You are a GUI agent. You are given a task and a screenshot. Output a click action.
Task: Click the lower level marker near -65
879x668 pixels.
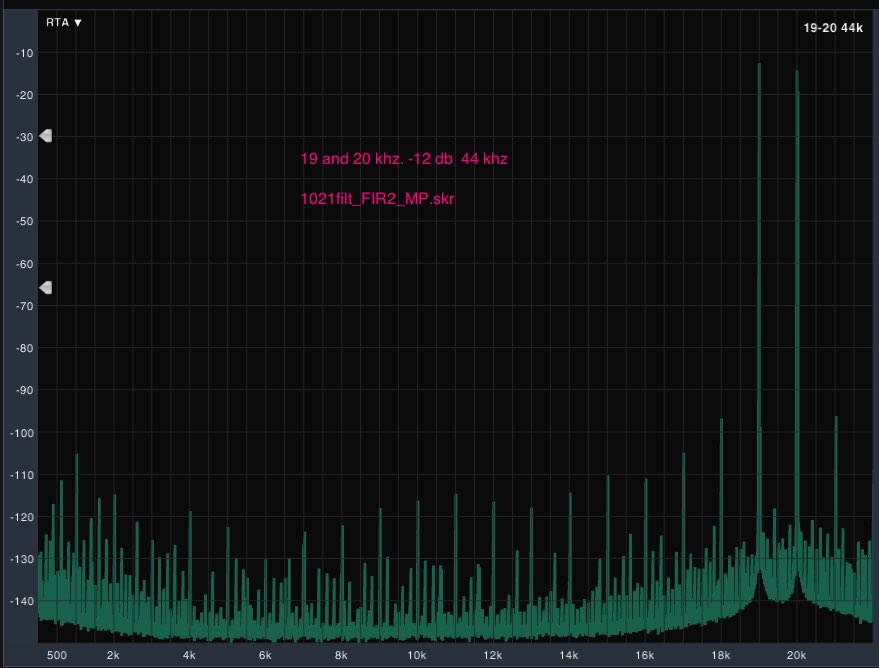tap(45, 287)
